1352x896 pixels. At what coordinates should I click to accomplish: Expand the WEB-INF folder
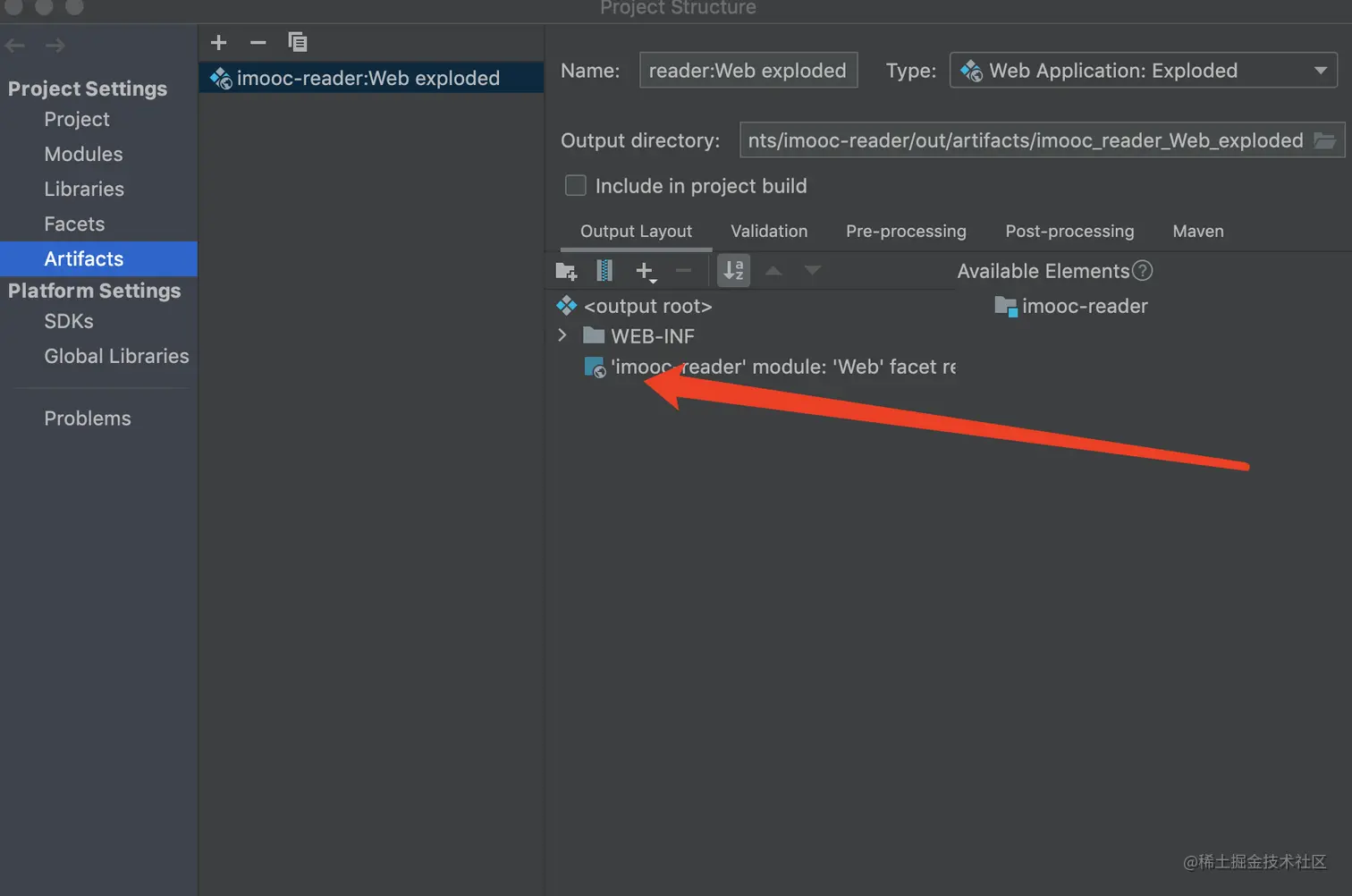(x=562, y=335)
